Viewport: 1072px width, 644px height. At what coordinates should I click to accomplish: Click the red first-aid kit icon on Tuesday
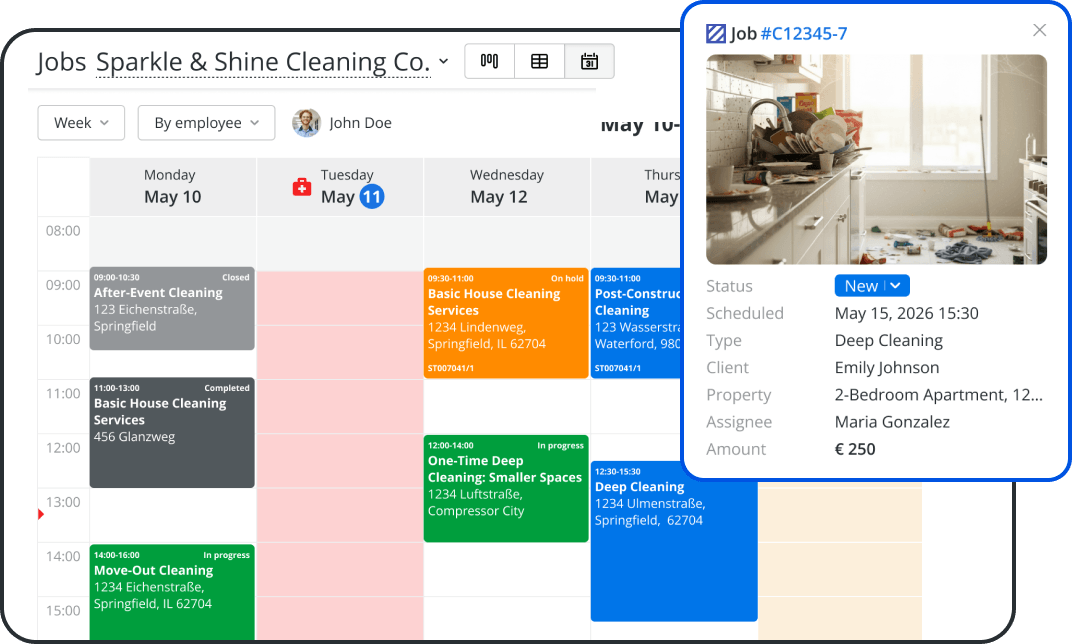(x=302, y=187)
